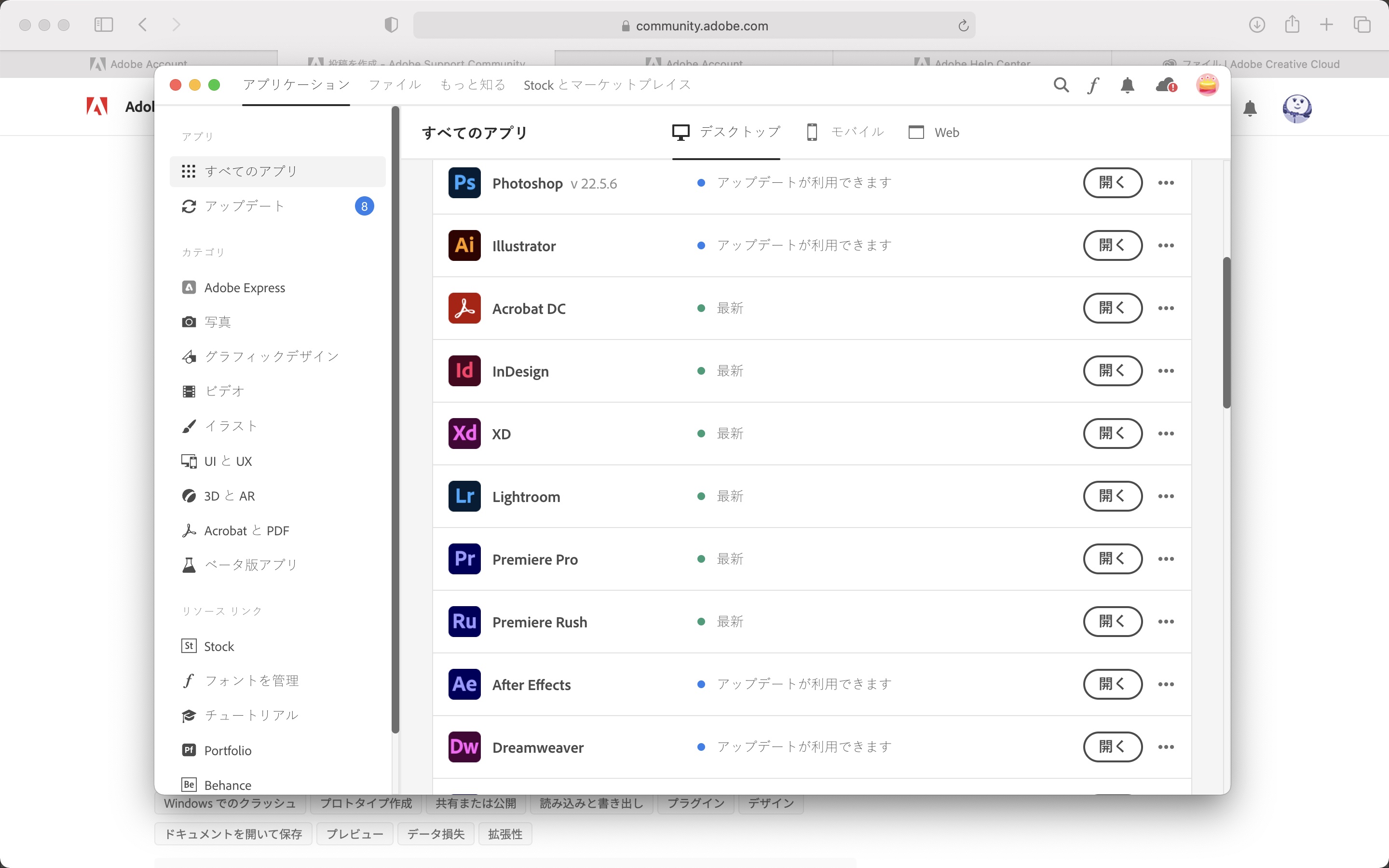Click 開く for Acrobat DC
Image resolution: width=1389 pixels, height=868 pixels.
1112,308
